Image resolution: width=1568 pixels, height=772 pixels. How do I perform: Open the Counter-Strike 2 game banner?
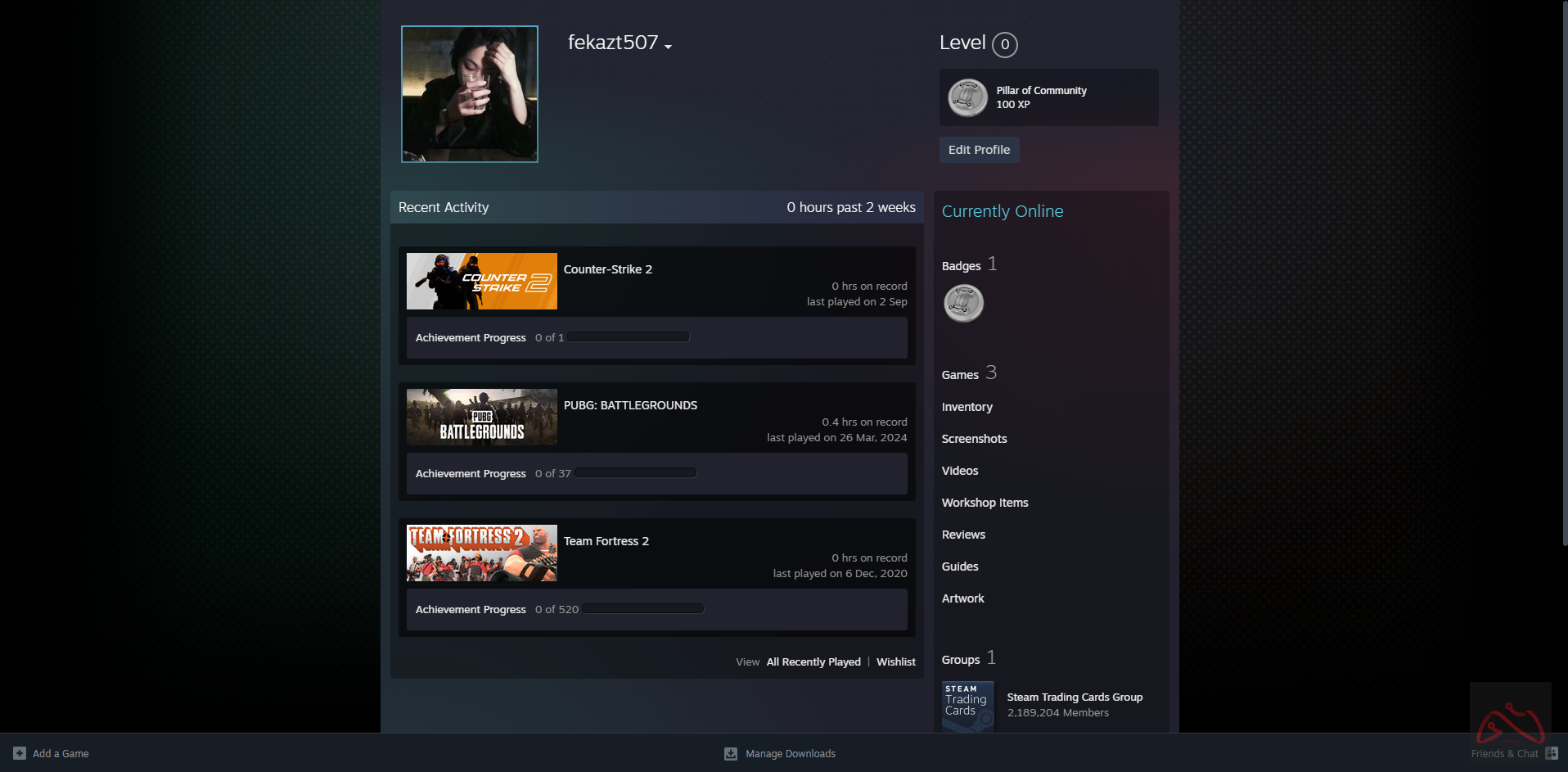[x=481, y=281]
